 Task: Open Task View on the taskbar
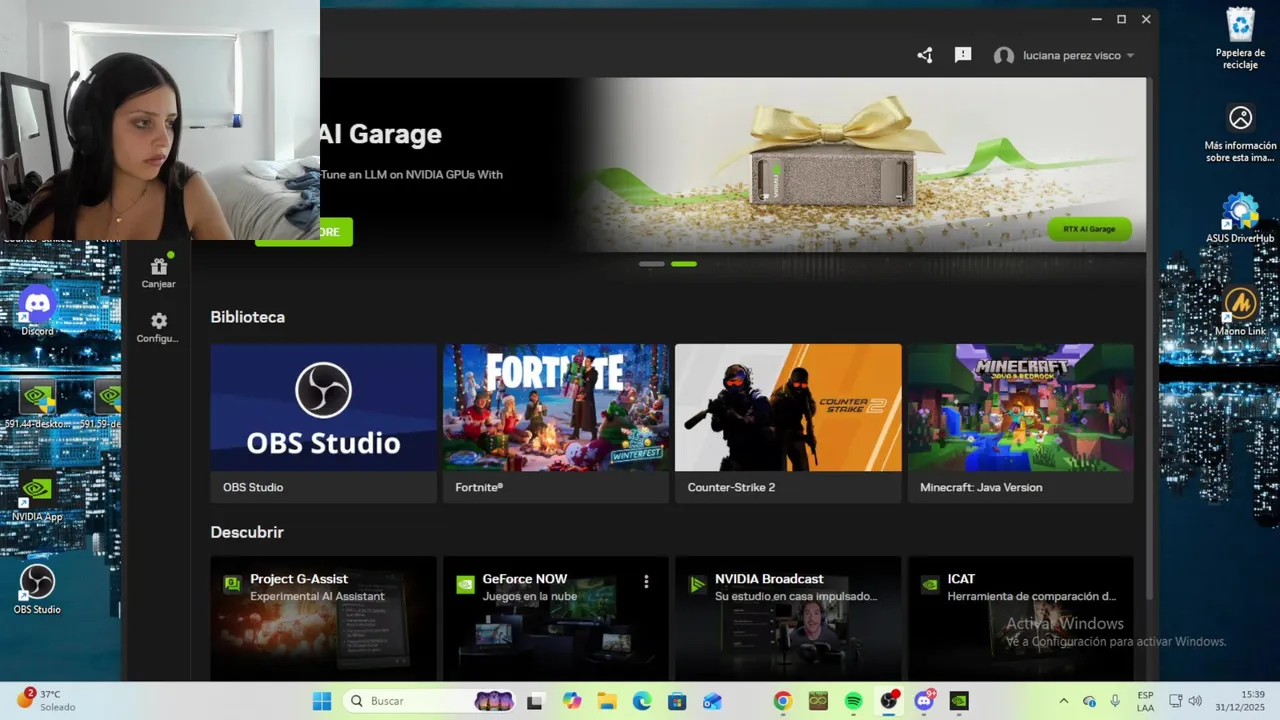click(x=534, y=701)
